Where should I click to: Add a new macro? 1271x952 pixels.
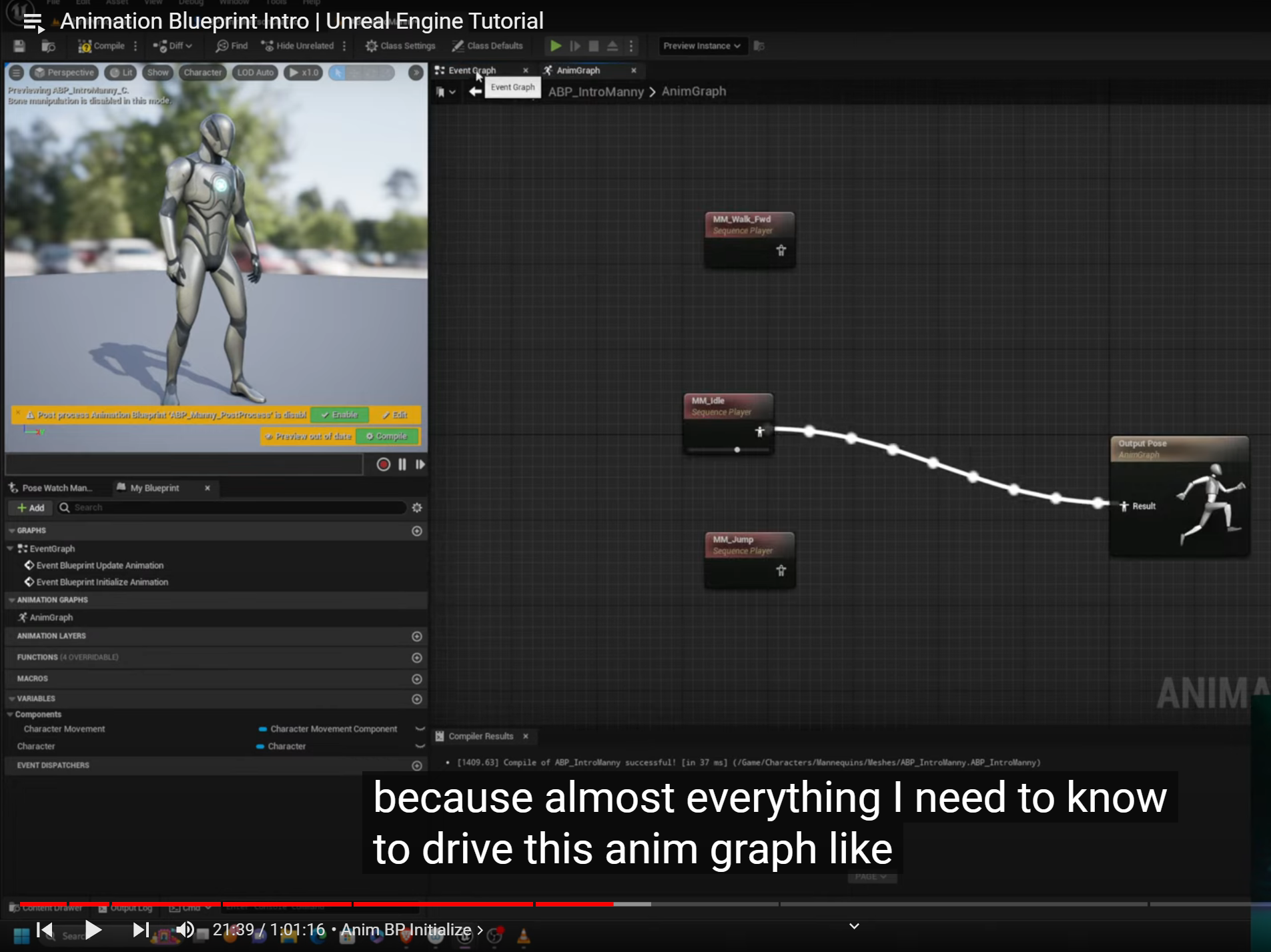pos(417,679)
